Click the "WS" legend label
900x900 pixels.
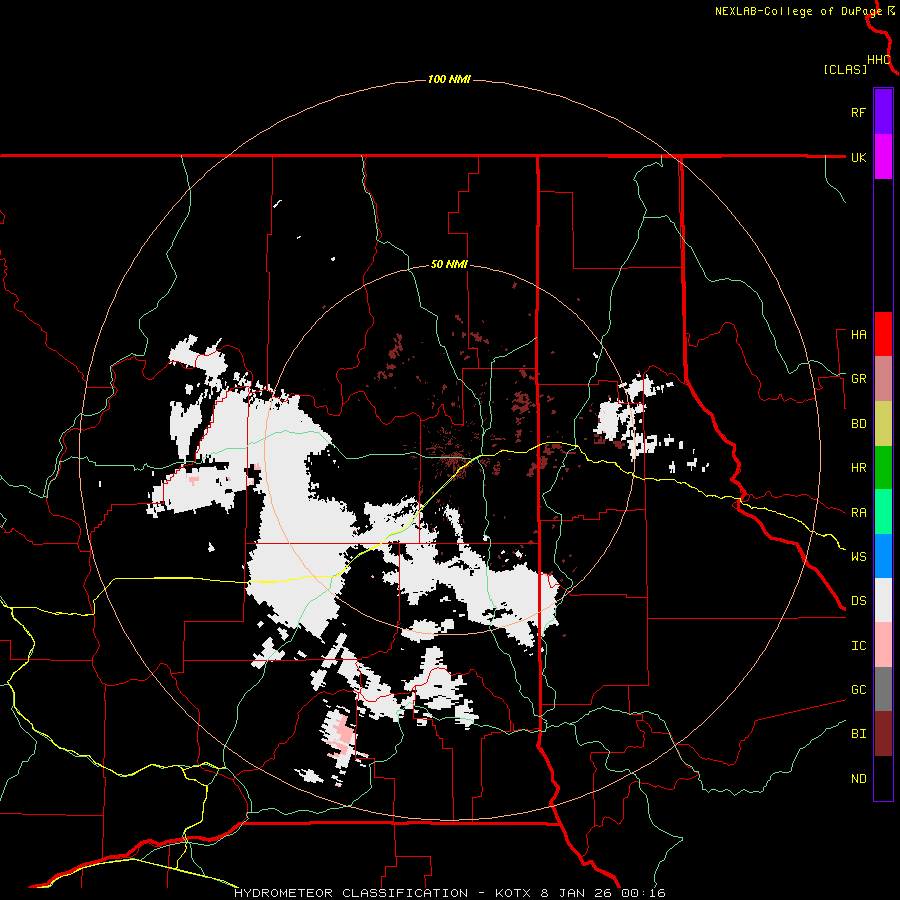[858, 557]
